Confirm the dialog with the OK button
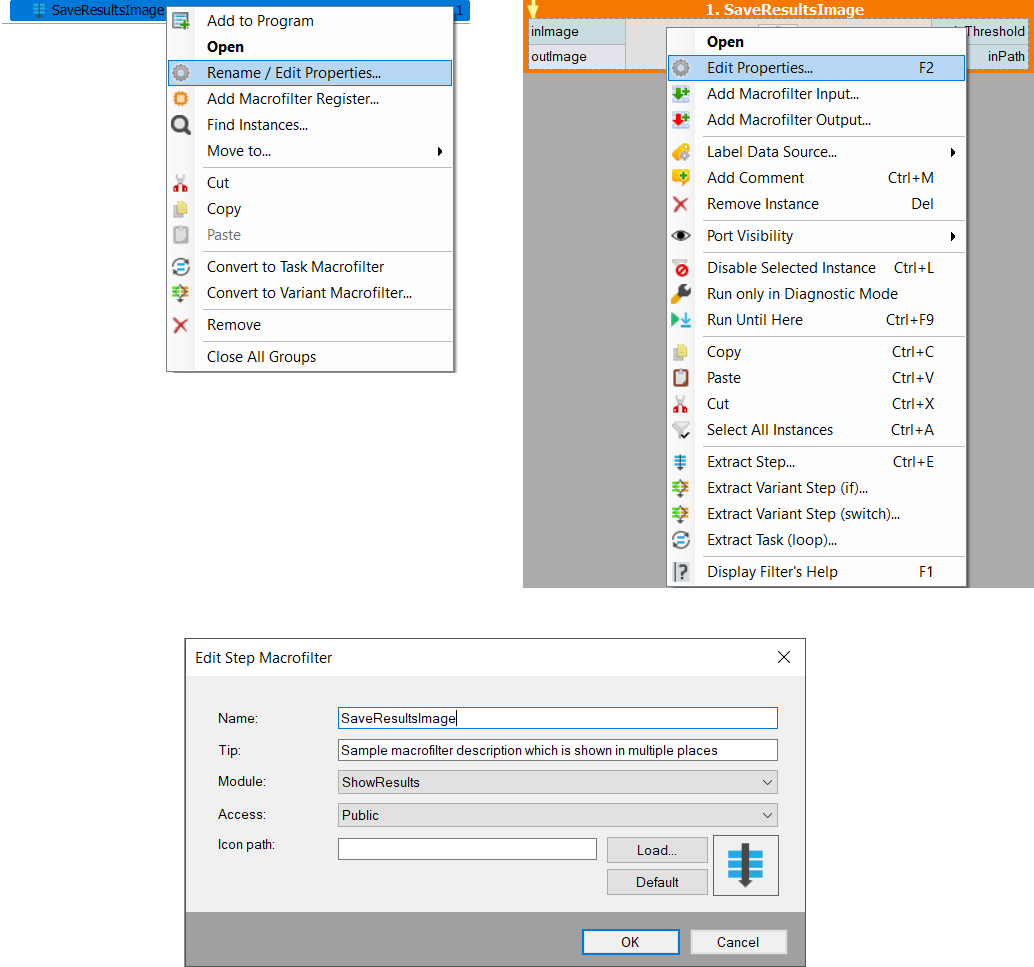Image resolution: width=1034 pixels, height=967 pixels. 630,942
